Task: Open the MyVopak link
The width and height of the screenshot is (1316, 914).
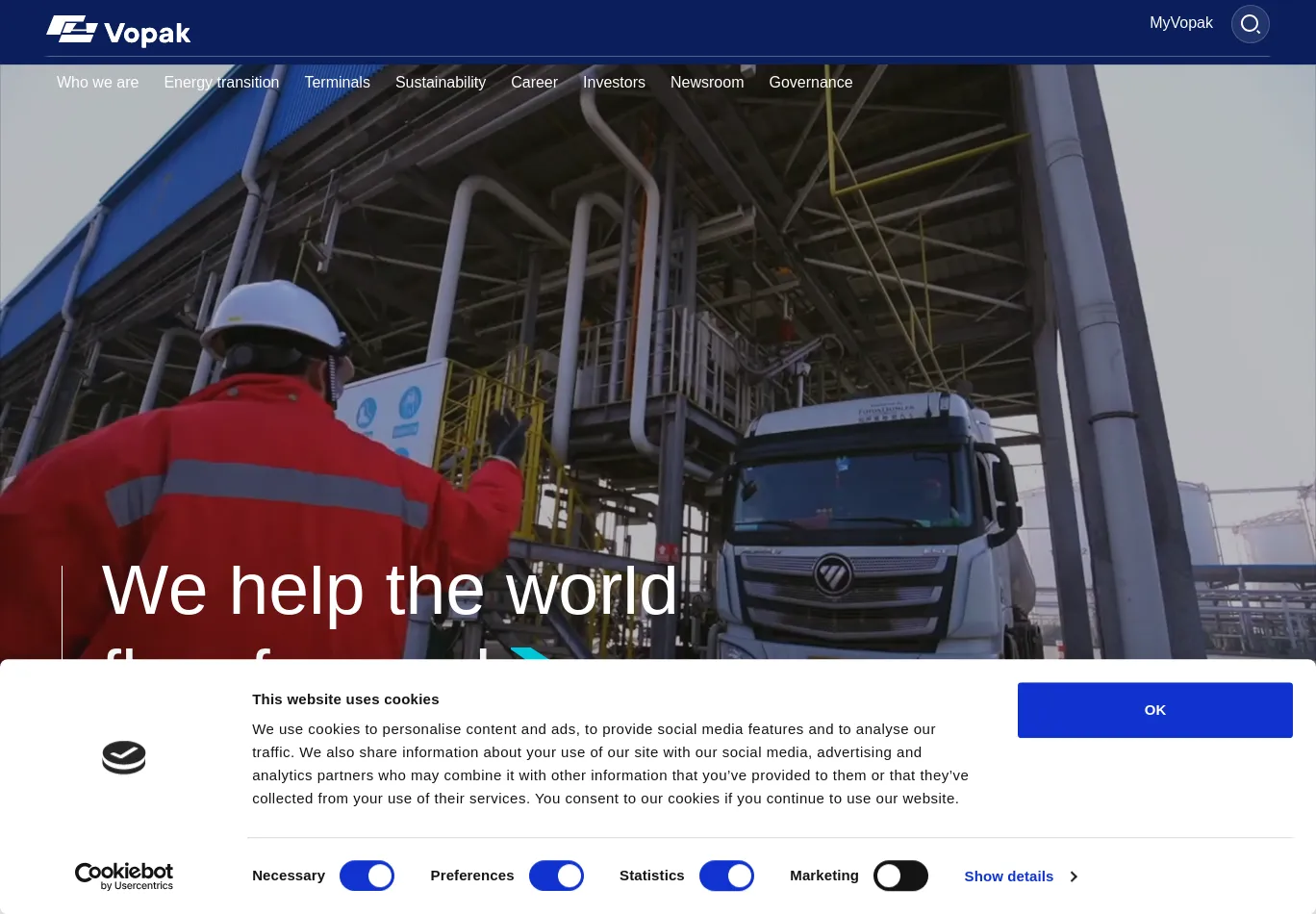Action: 1181,23
